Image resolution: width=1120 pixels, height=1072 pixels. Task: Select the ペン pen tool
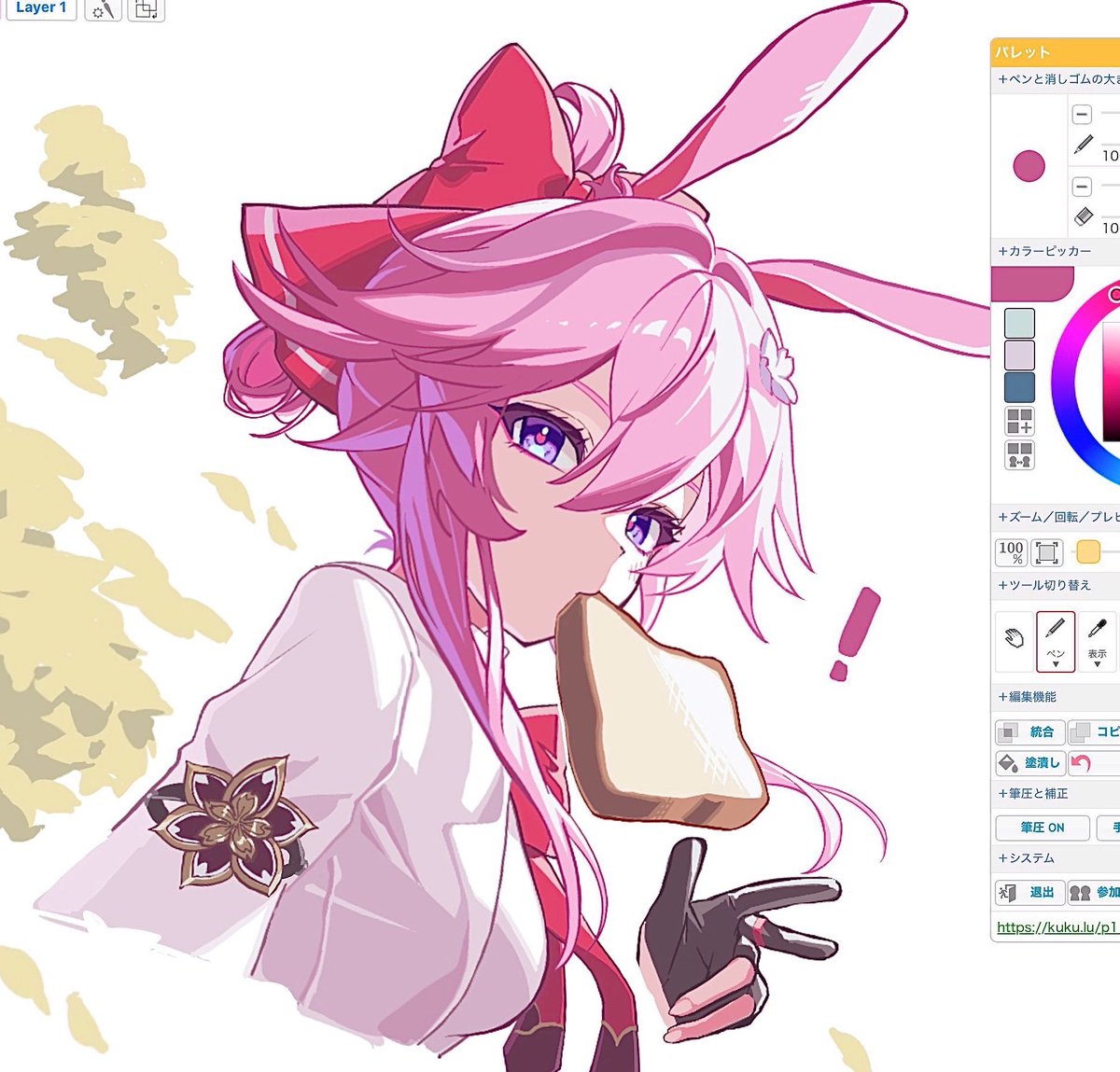[x=1056, y=641]
